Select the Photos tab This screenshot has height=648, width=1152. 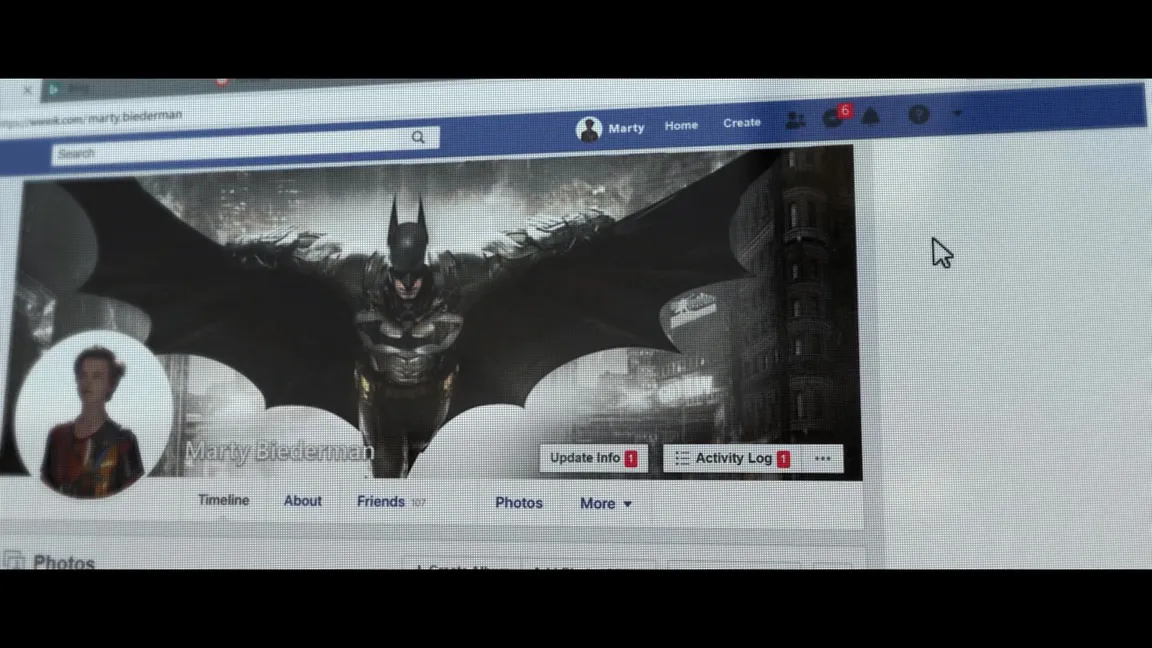[518, 503]
